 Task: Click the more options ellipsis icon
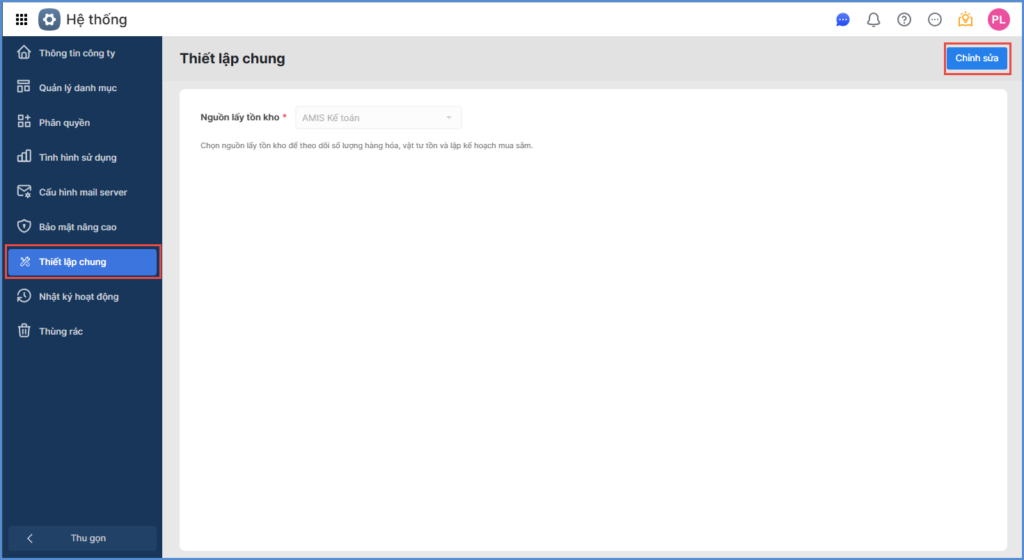click(x=935, y=20)
